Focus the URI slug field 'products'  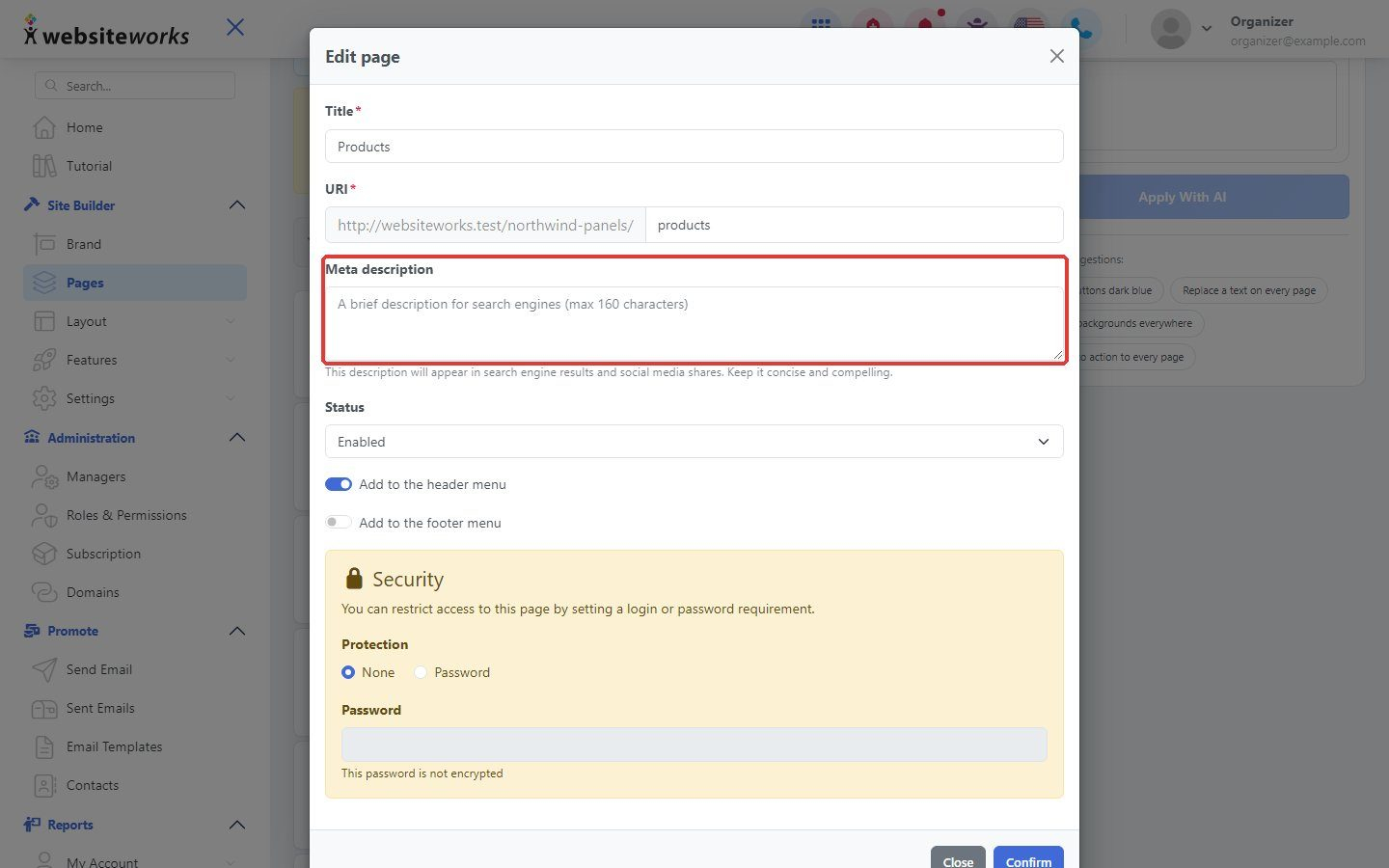pos(855,225)
